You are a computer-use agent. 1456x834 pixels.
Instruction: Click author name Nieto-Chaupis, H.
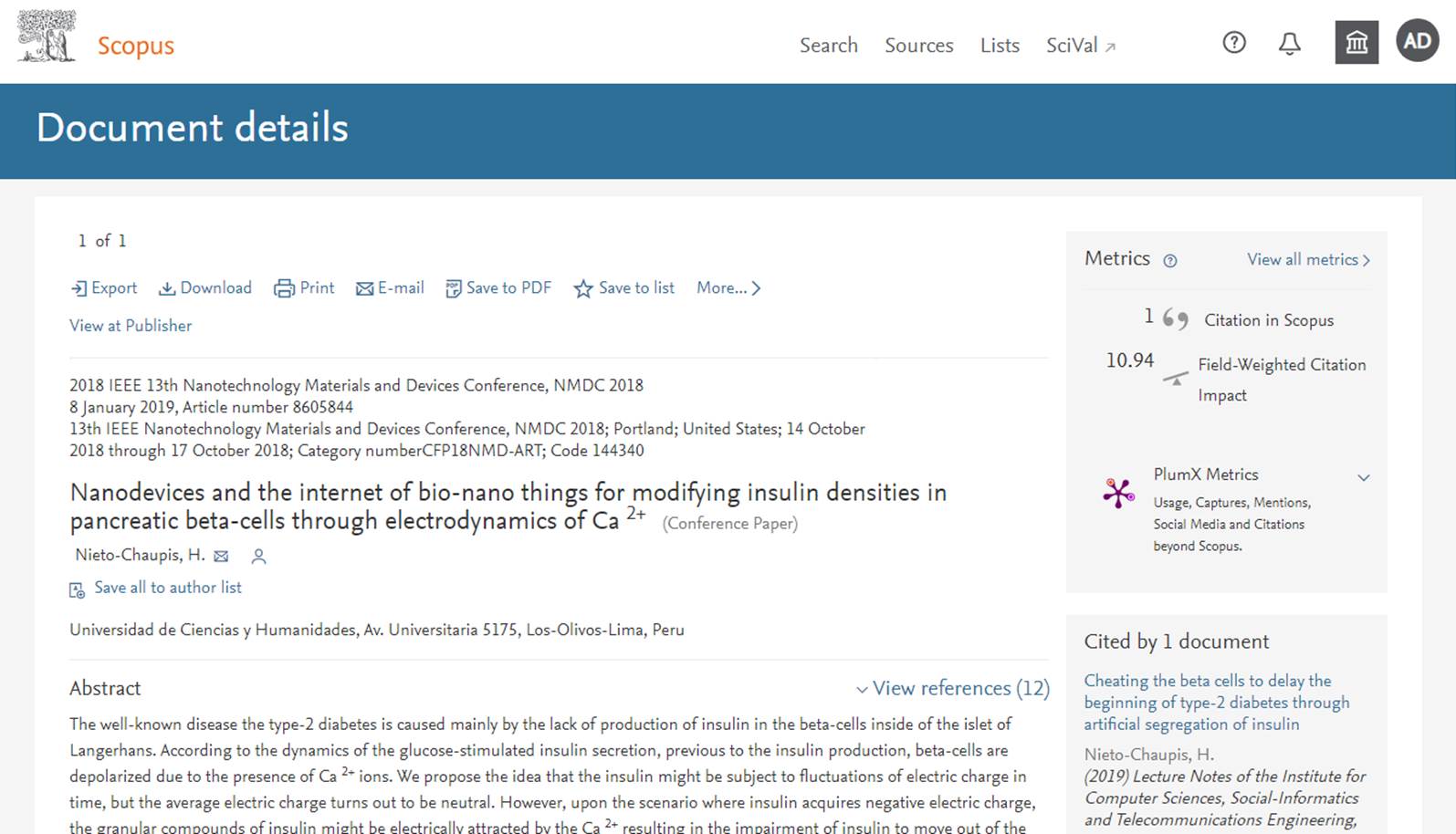point(140,555)
